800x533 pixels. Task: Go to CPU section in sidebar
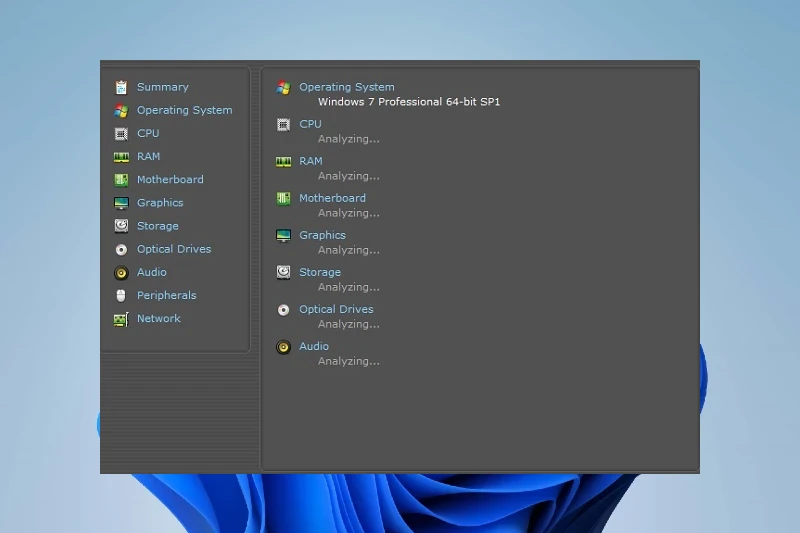[148, 133]
